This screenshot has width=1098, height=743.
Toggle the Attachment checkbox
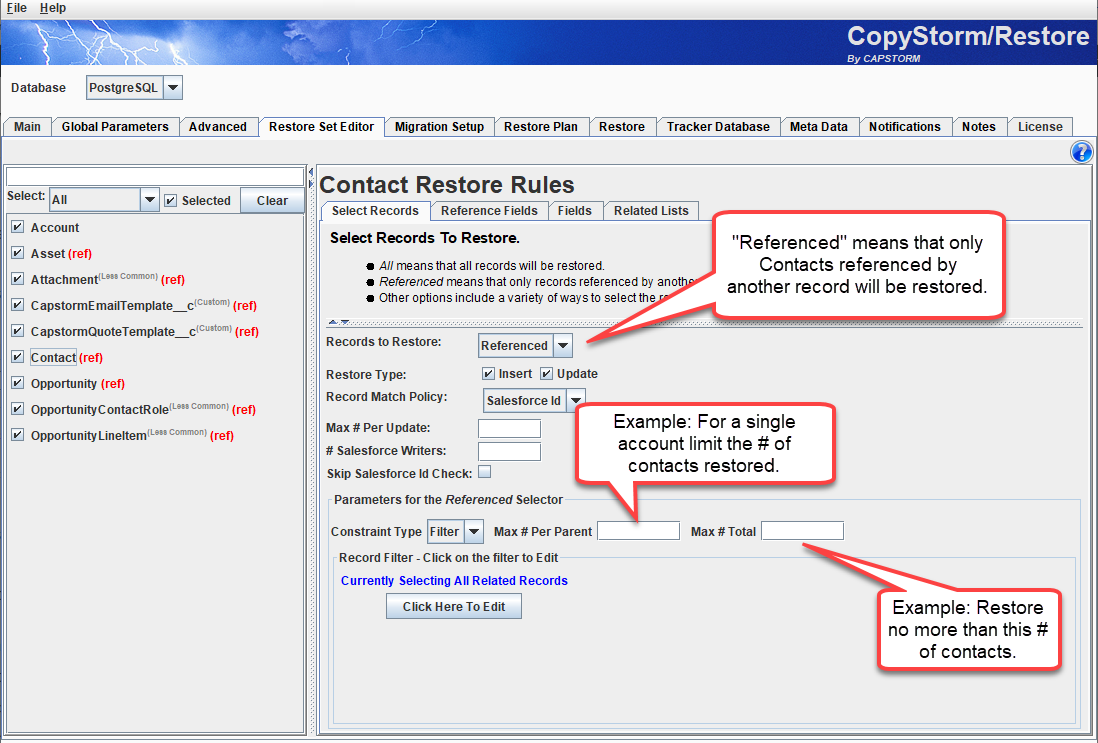(x=18, y=279)
